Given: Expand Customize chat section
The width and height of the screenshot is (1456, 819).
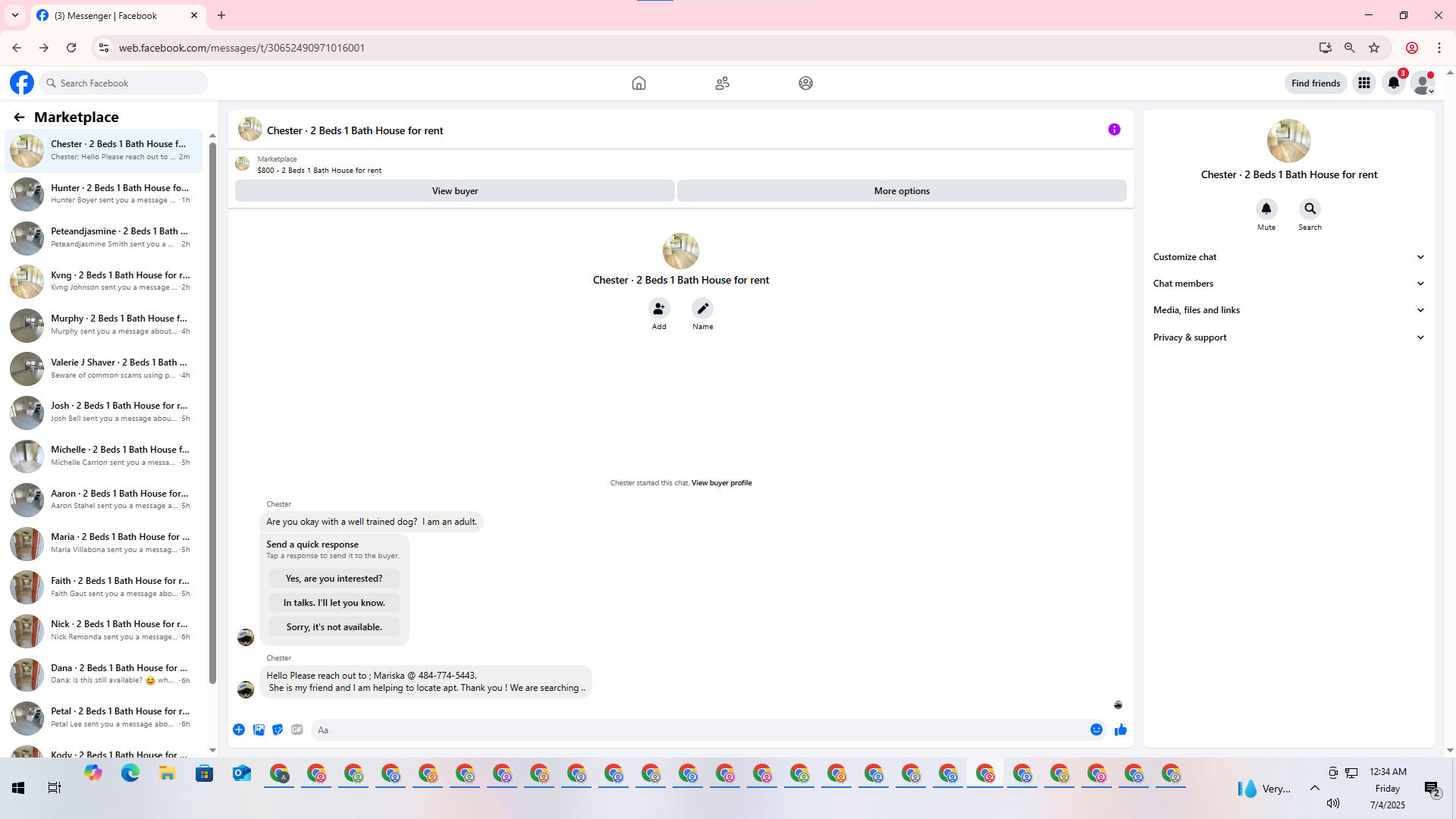Looking at the screenshot, I should [1288, 257].
